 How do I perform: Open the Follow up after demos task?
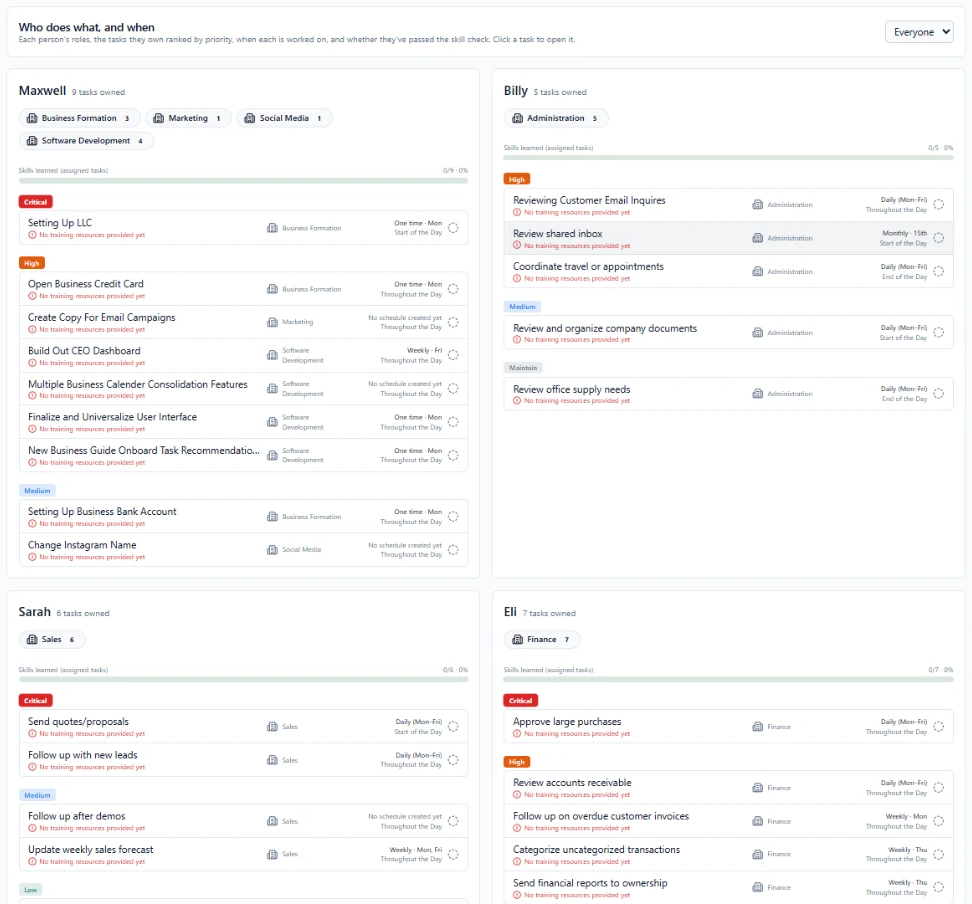(x=244, y=822)
